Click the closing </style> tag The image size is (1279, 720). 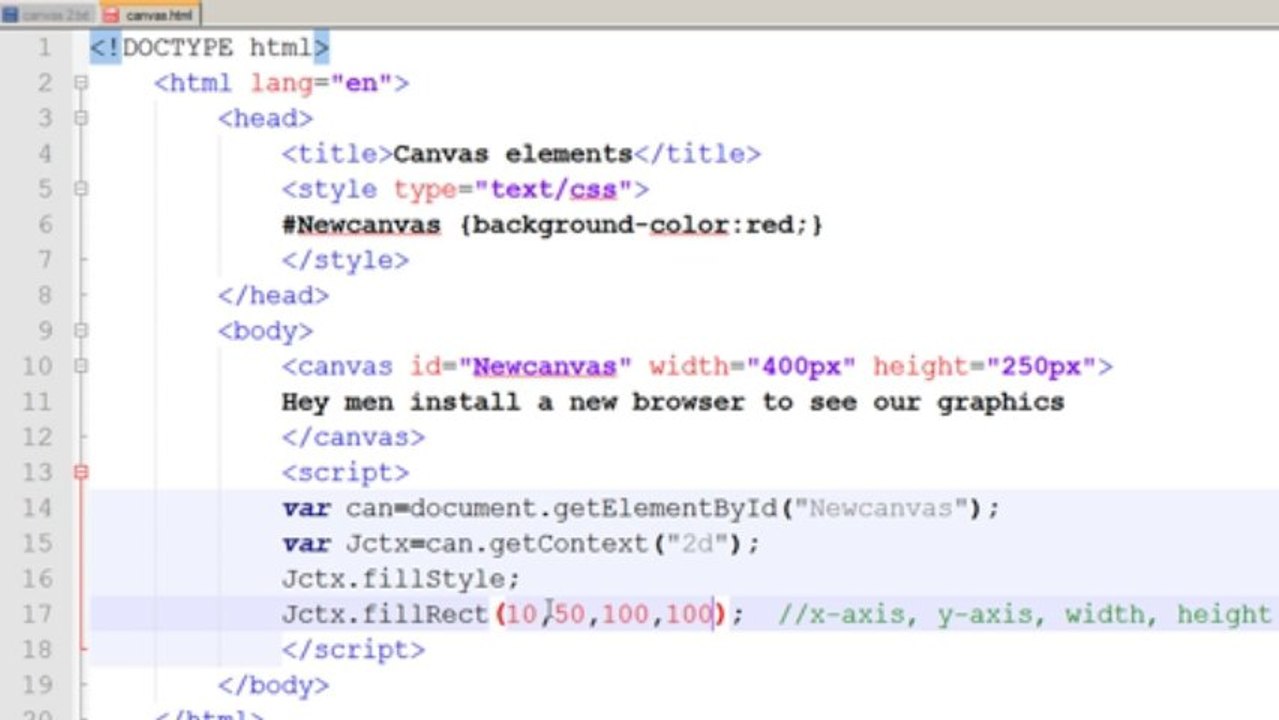click(345, 260)
